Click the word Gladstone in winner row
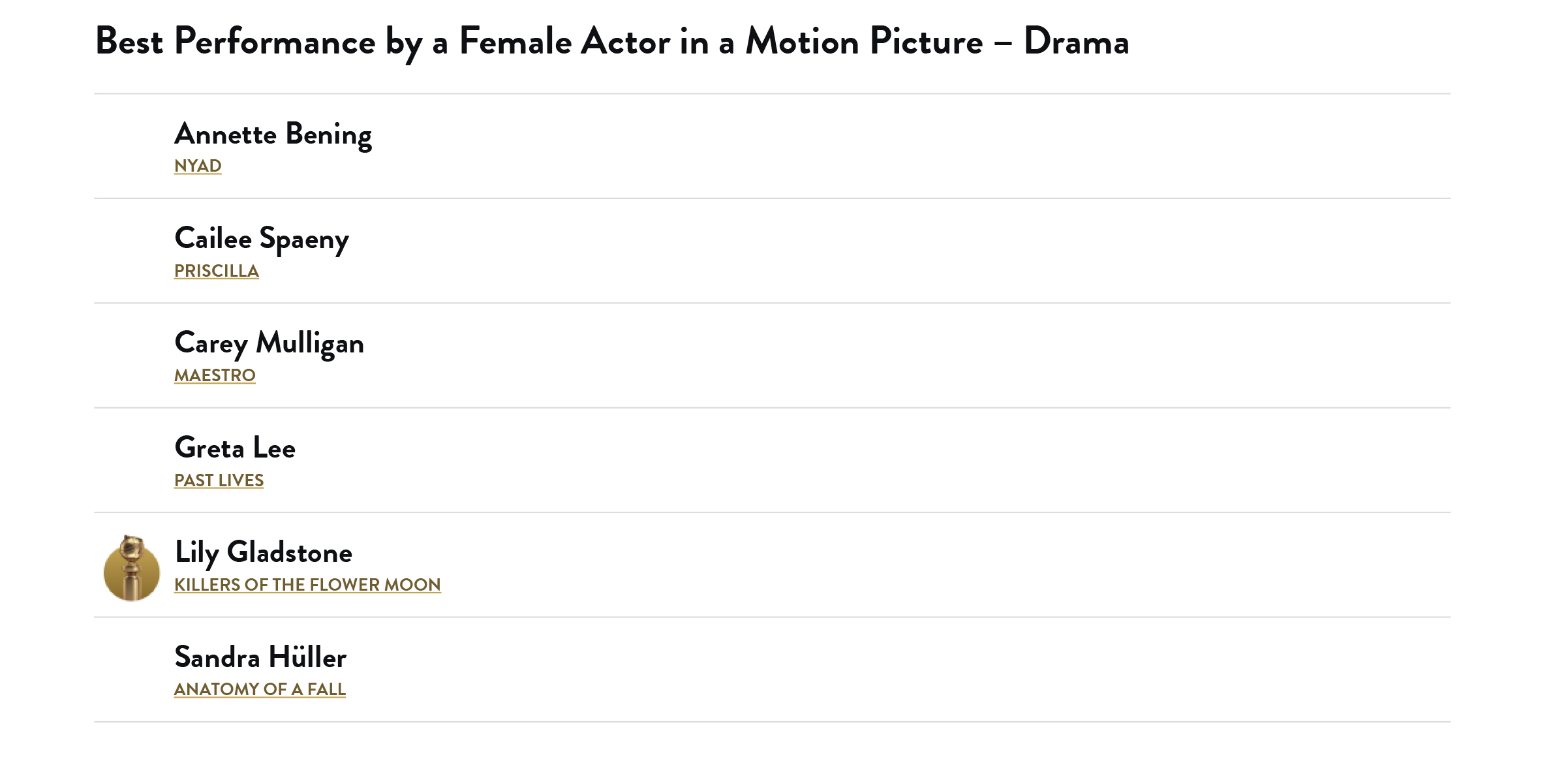 tap(289, 553)
